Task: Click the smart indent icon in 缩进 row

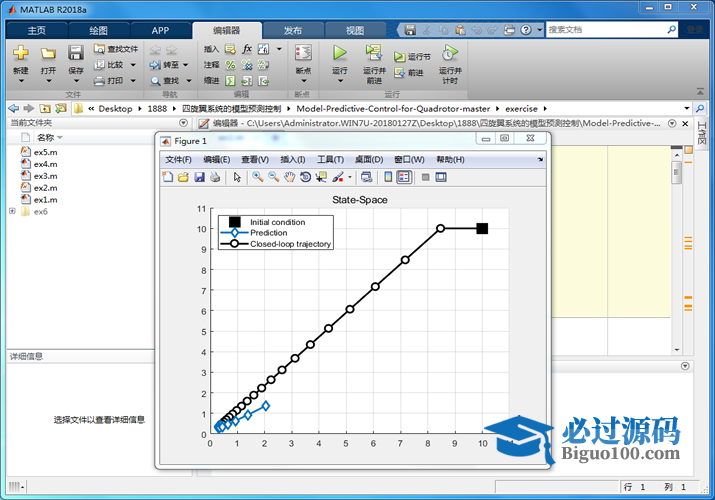Action: click(230, 81)
